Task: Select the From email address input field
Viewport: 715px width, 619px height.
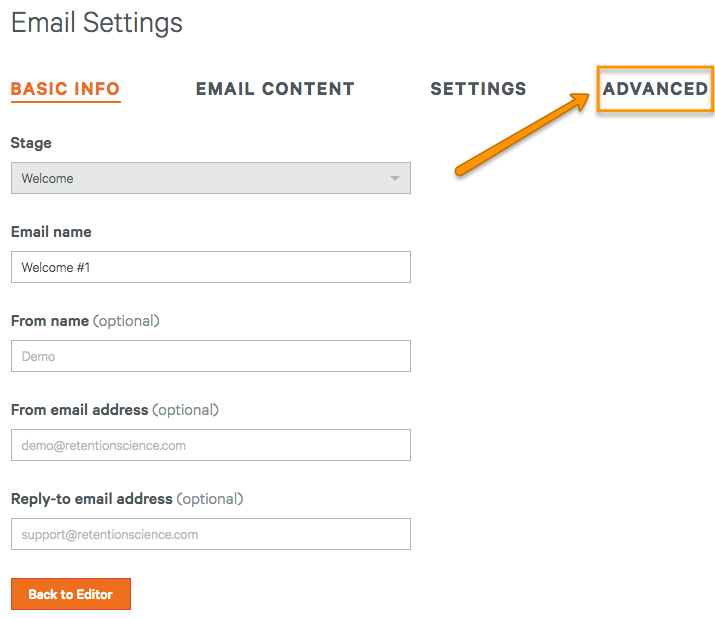Action: 211,445
